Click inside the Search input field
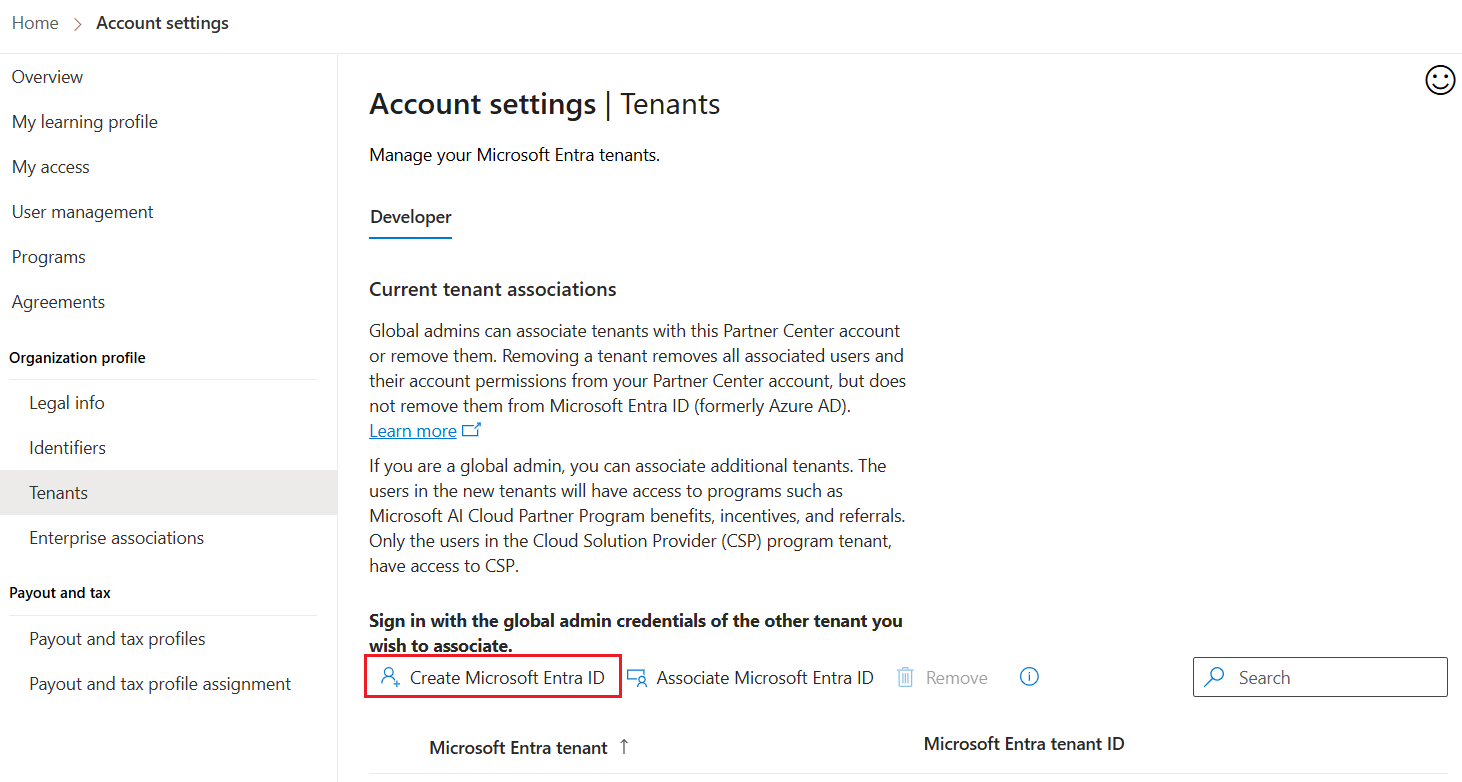 point(1320,677)
